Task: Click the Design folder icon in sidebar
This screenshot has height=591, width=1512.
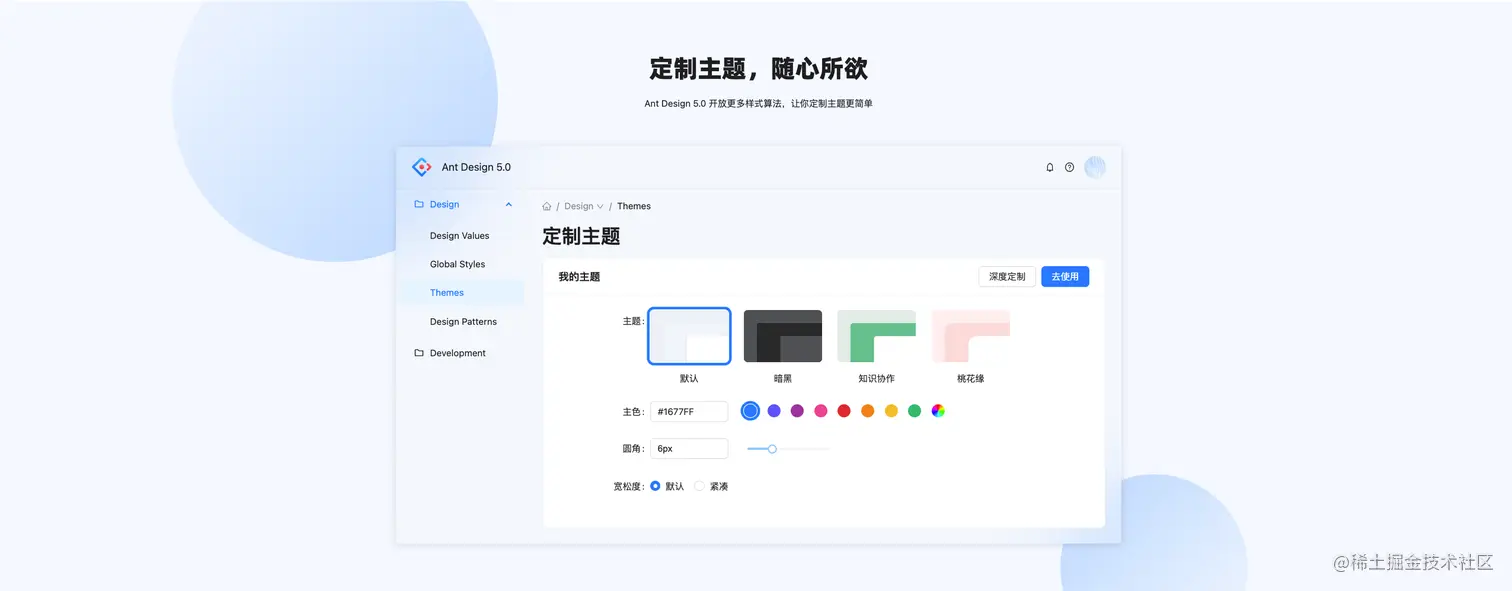Action: [419, 204]
